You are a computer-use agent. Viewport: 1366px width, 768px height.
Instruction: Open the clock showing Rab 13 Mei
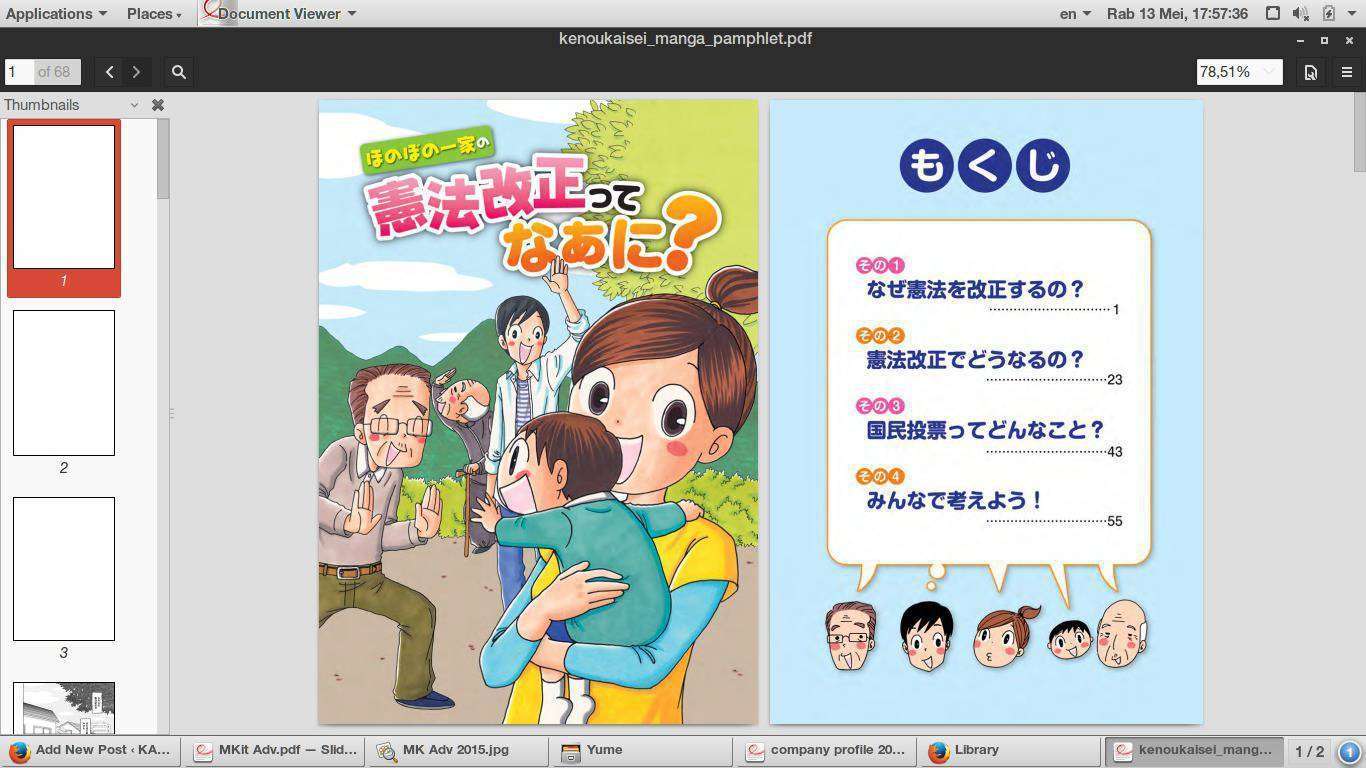click(1177, 14)
